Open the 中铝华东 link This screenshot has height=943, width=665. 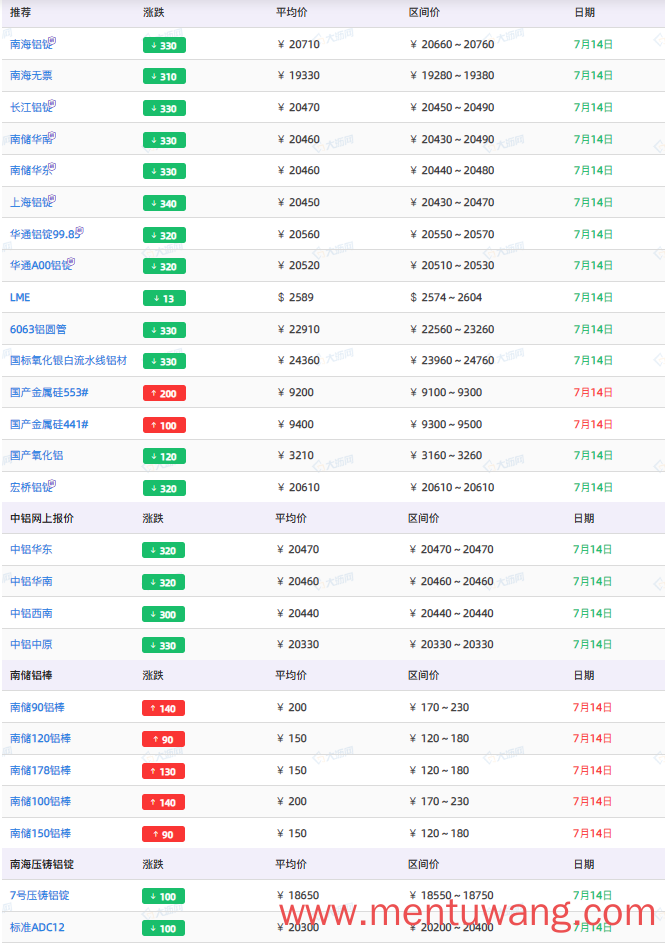pyautogui.click(x=31, y=550)
